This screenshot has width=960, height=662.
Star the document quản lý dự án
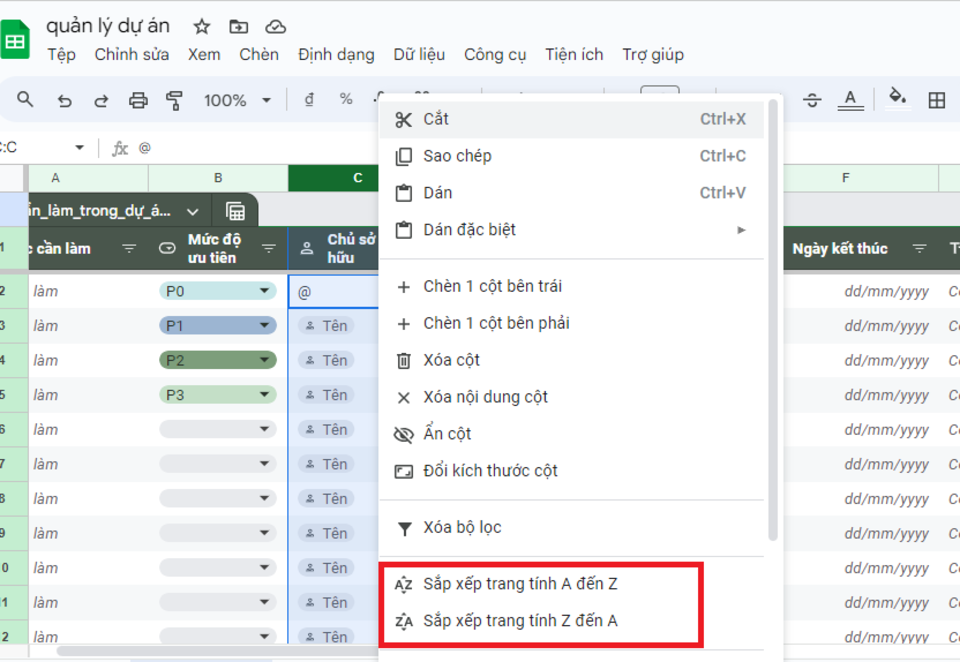[201, 26]
